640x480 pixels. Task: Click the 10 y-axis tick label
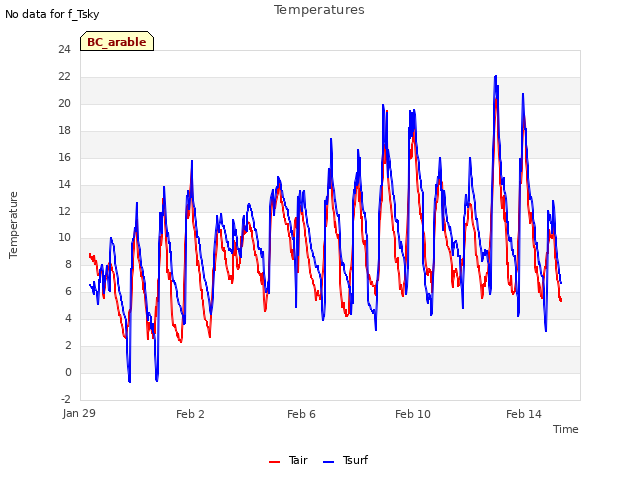[64, 237]
